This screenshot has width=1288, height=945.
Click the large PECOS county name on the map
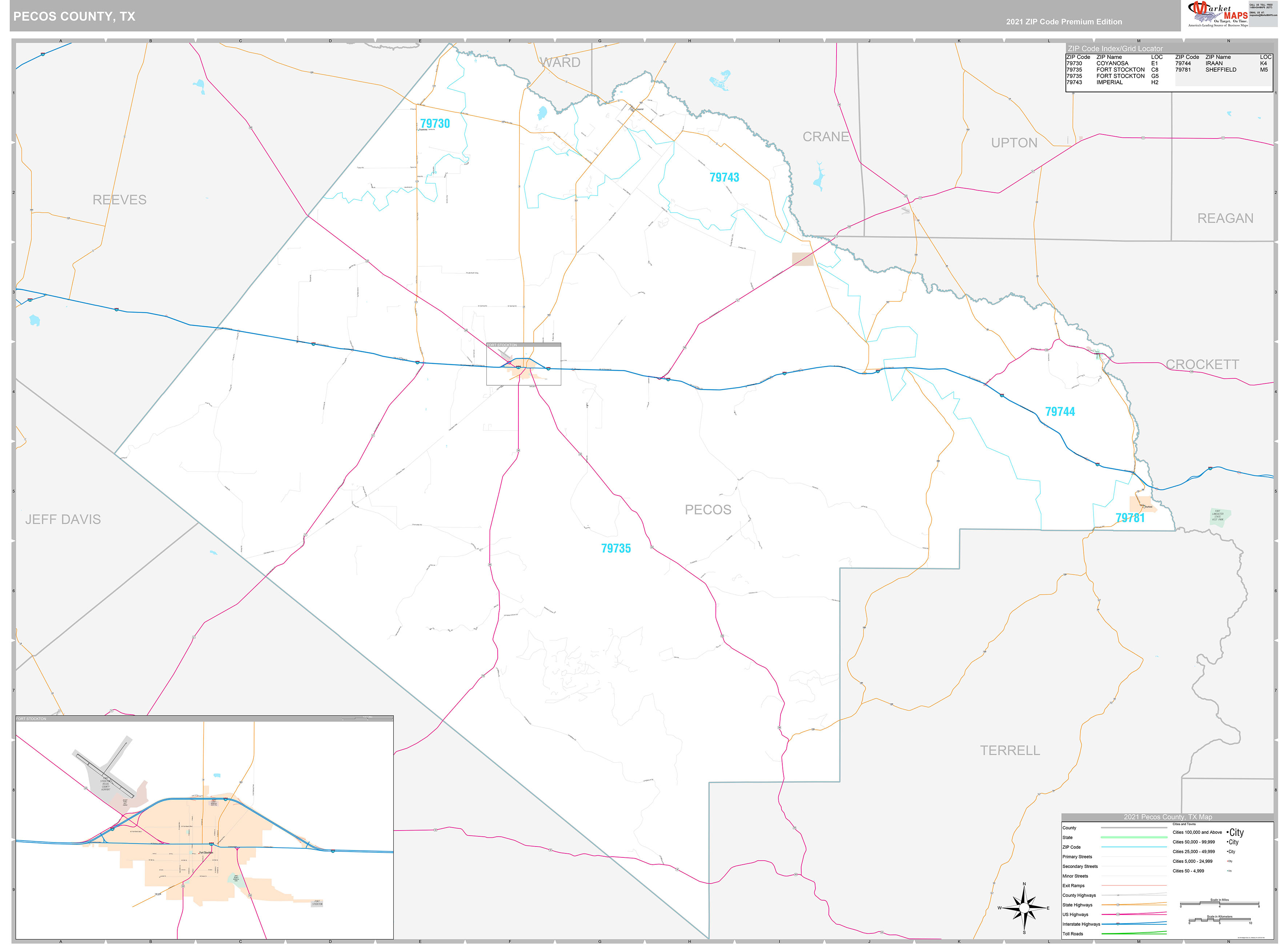708,510
